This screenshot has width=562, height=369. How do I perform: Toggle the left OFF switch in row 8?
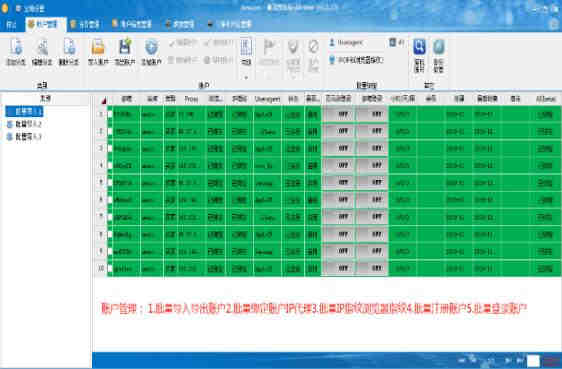(338, 234)
